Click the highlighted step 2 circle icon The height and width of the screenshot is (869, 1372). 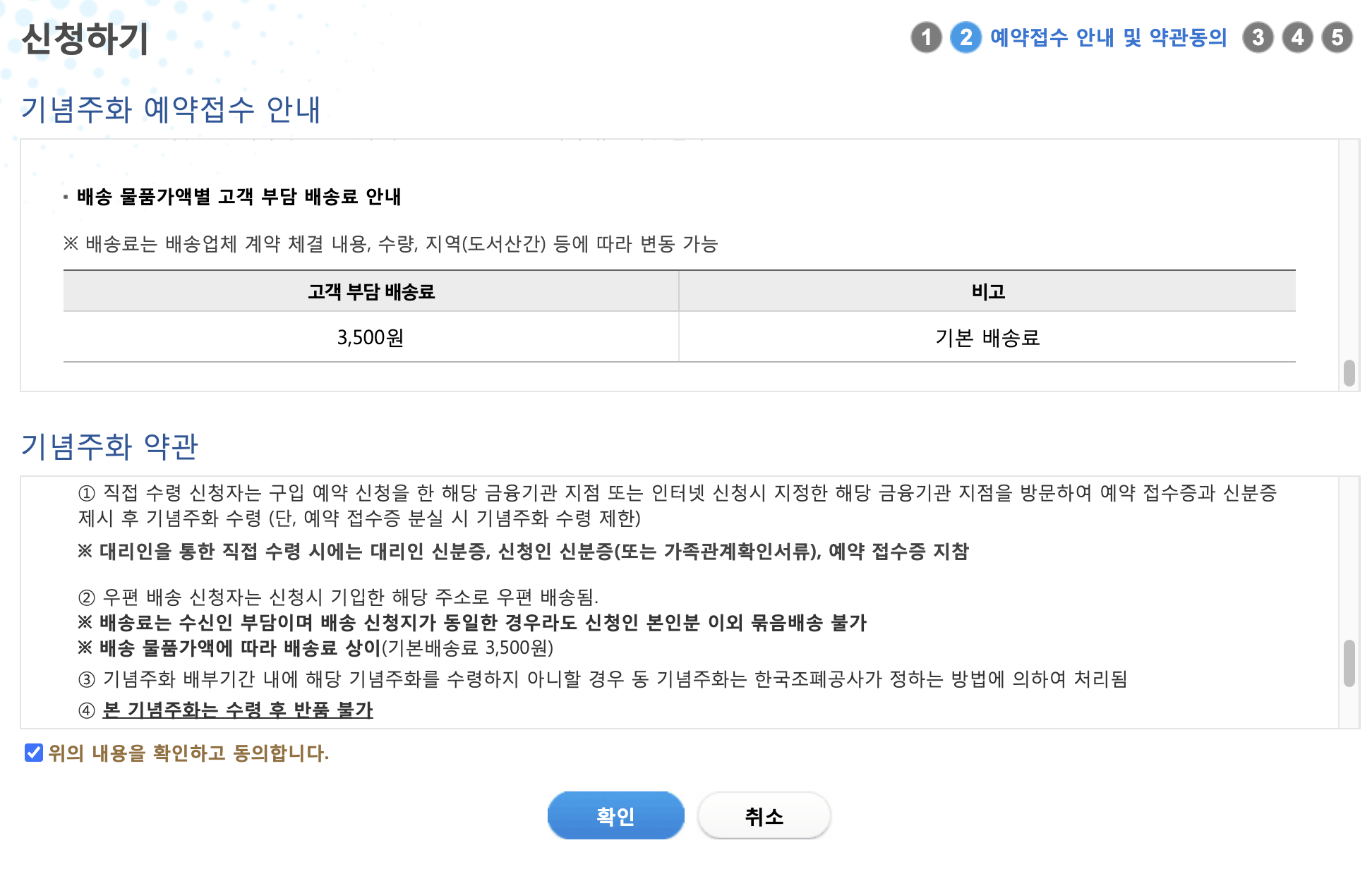965,37
